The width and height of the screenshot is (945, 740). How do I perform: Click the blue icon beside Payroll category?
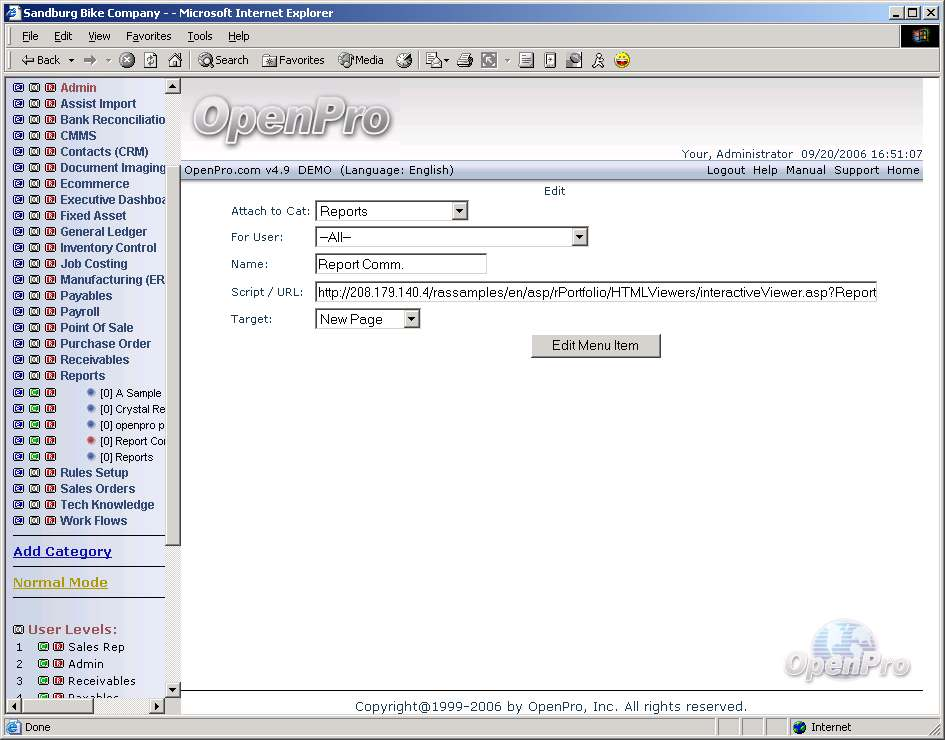(18, 312)
